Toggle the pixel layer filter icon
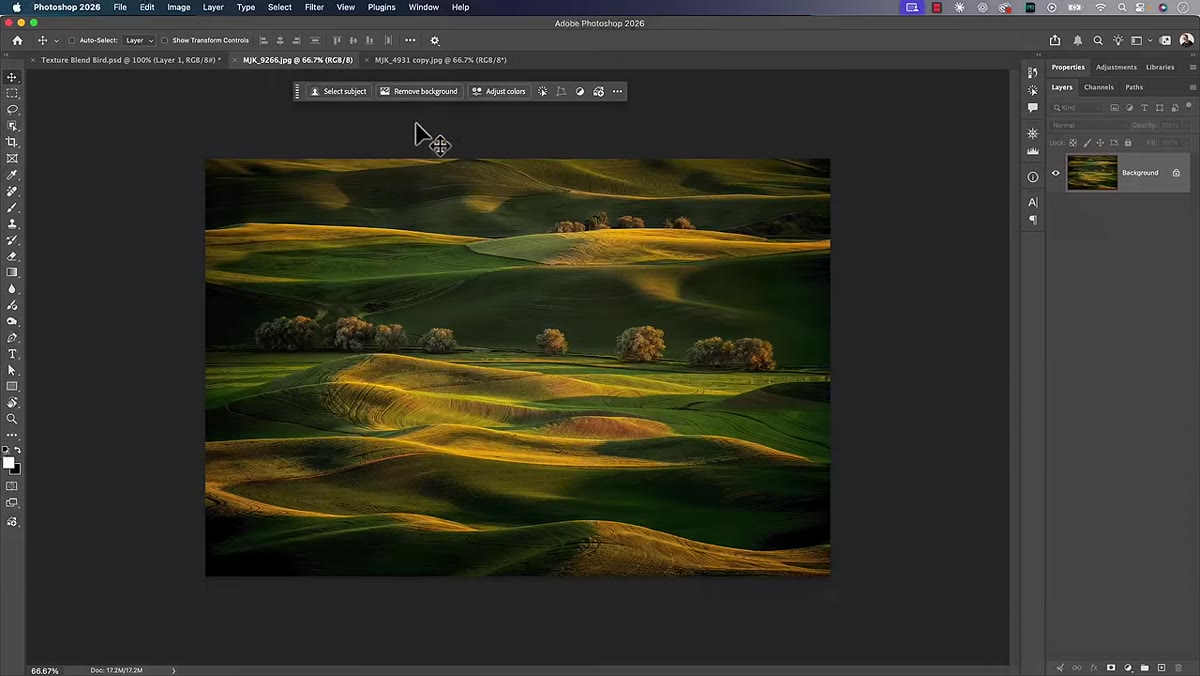 pyautogui.click(x=1114, y=108)
